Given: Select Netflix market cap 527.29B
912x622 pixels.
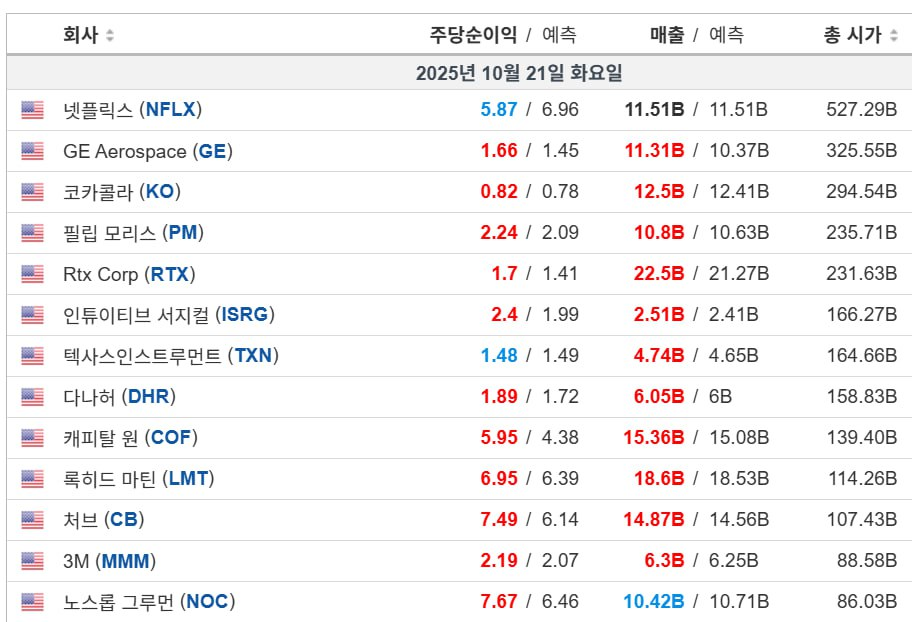Looking at the screenshot, I should click(x=861, y=109).
